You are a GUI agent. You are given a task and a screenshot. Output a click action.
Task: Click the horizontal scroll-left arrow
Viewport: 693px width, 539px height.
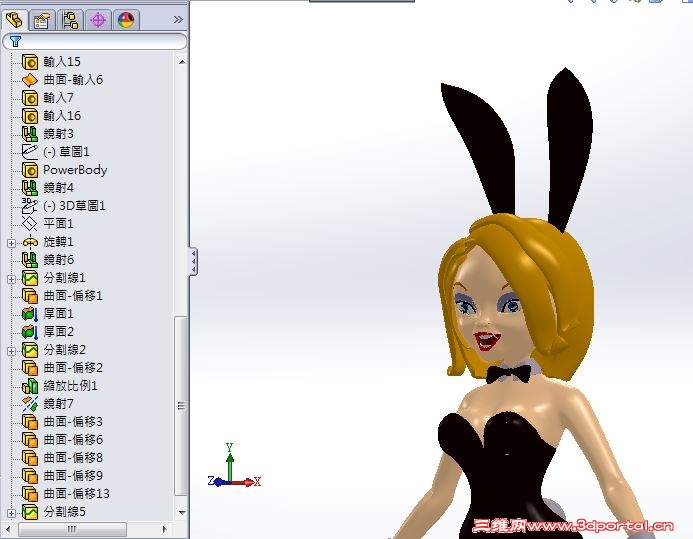[8, 529]
